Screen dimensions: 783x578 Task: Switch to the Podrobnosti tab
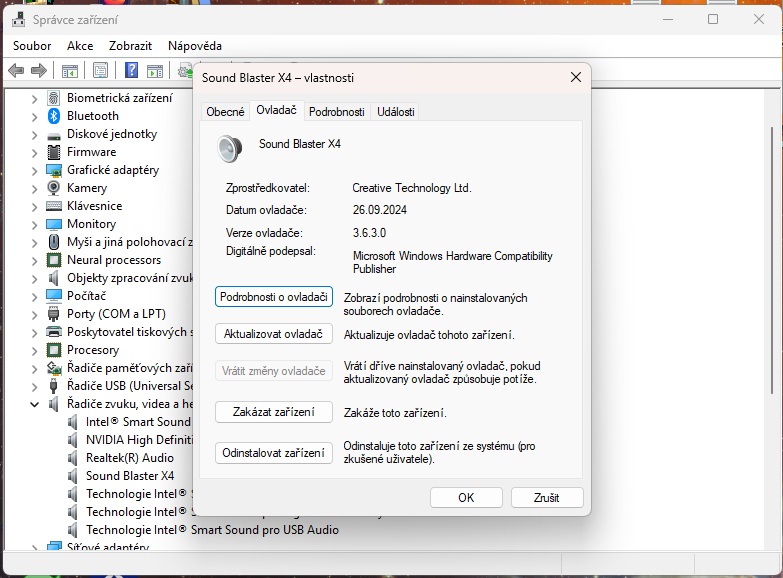click(x=337, y=111)
